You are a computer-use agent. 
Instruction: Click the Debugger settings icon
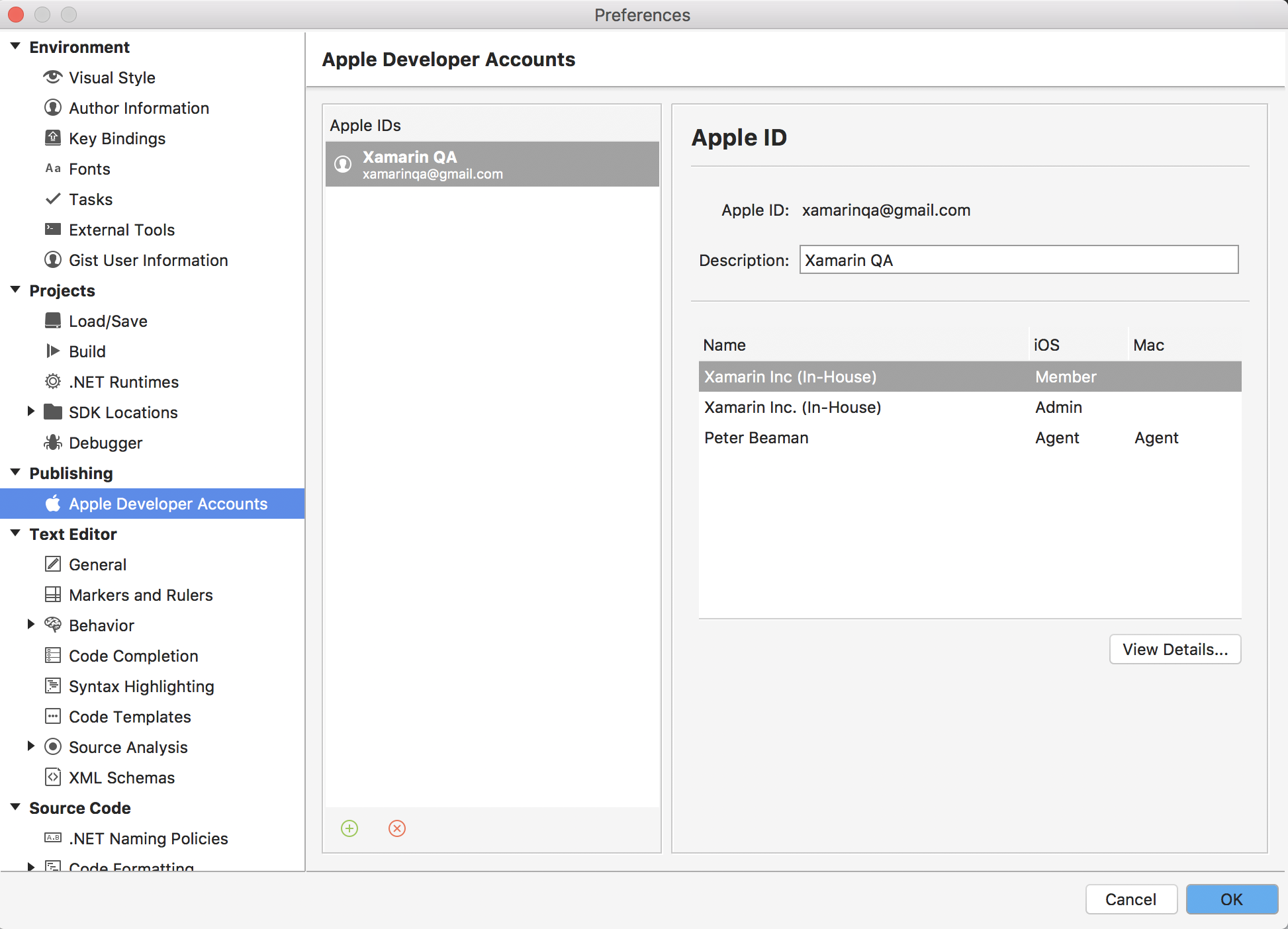point(52,442)
